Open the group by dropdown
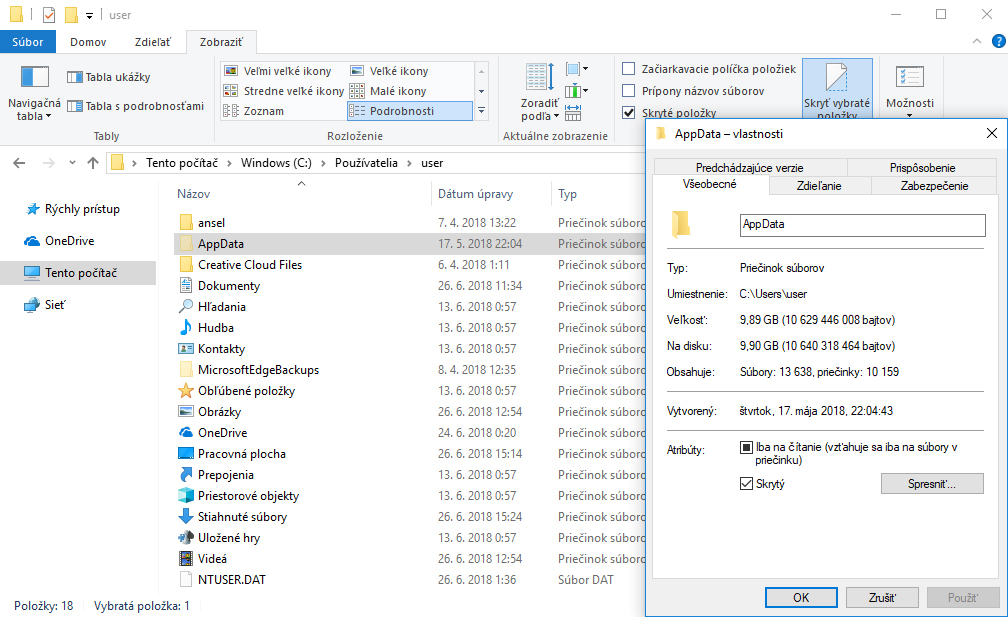Screen dimensions: 1008x617 point(577,69)
